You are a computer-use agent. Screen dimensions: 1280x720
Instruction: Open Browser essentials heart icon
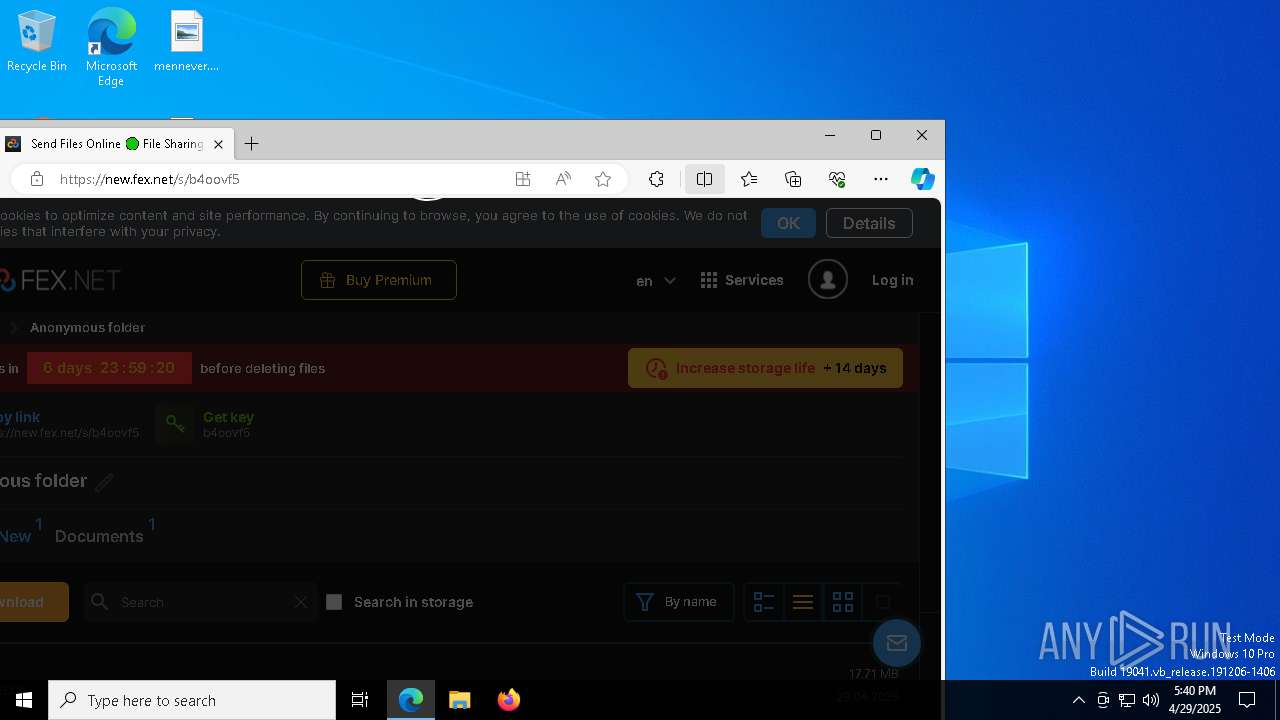click(837, 179)
